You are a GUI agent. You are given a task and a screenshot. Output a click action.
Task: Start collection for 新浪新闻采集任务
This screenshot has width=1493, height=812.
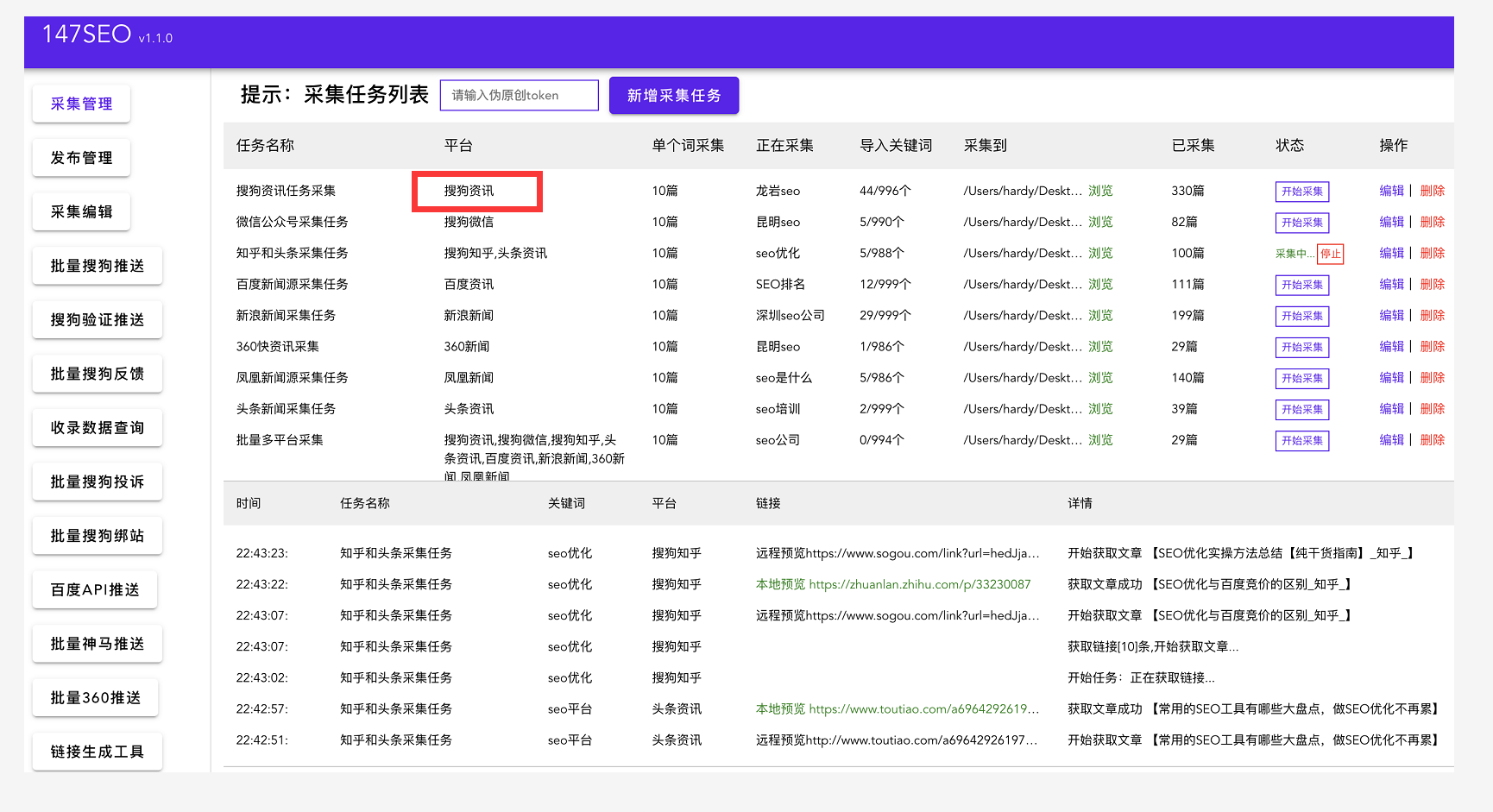1302,316
